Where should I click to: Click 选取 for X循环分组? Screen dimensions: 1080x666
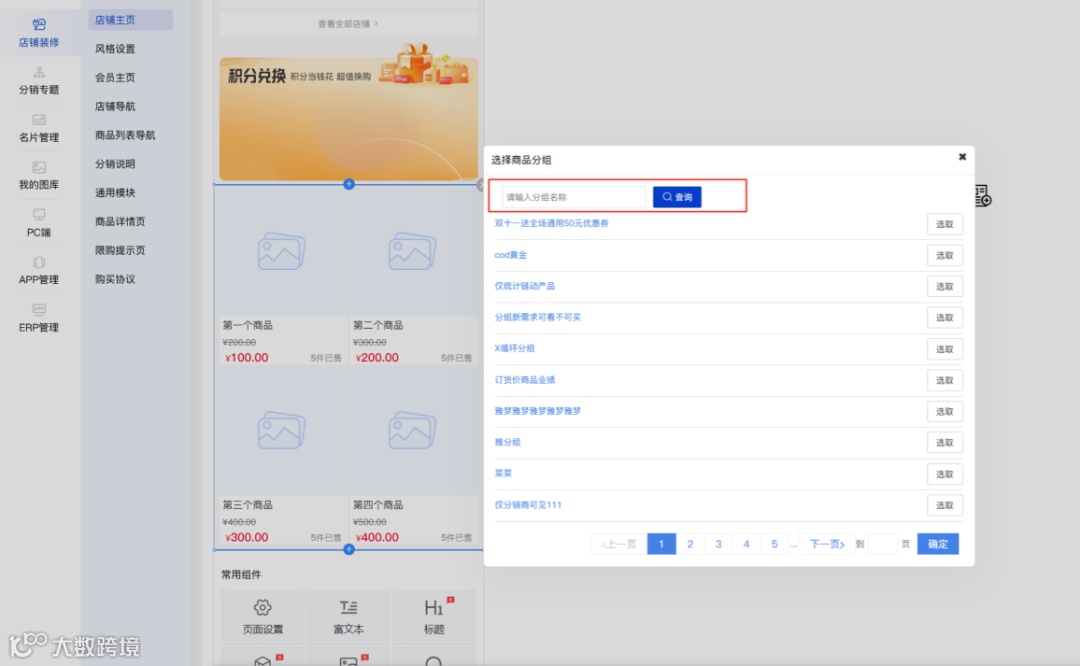click(944, 349)
